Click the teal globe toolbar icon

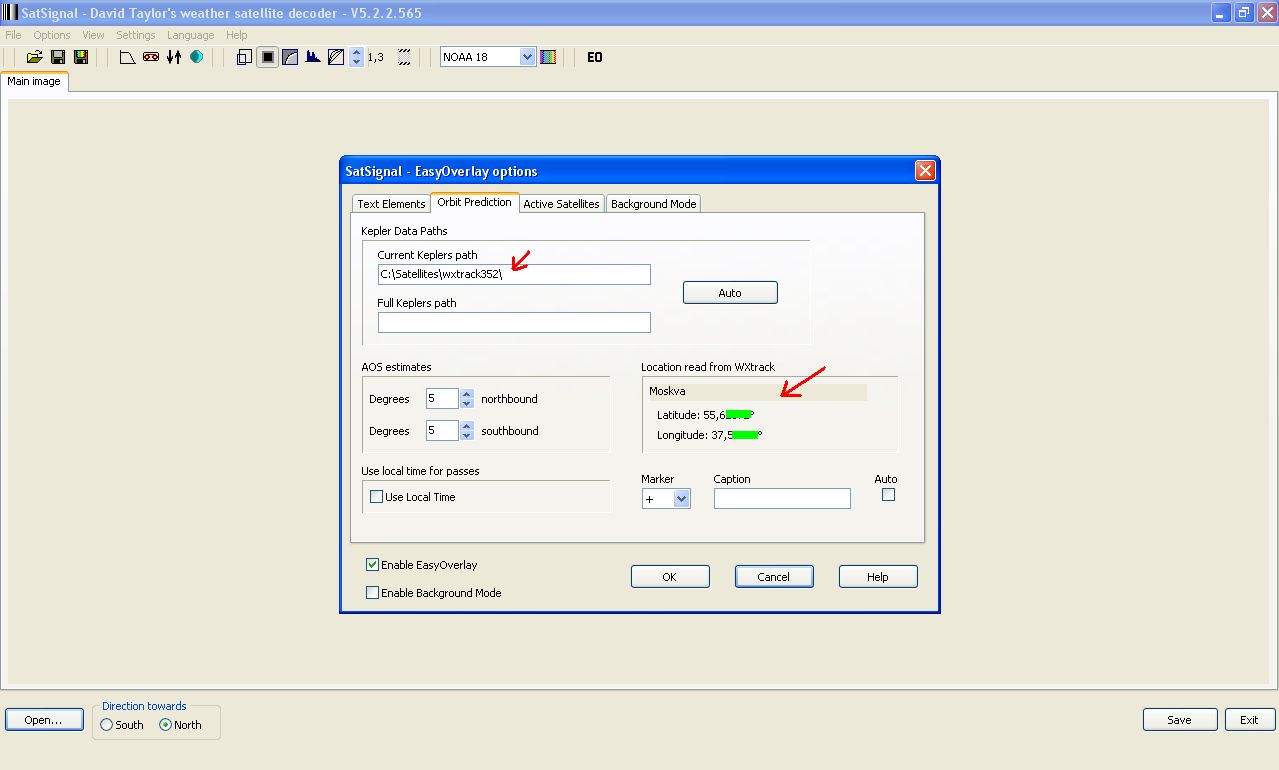tap(197, 57)
